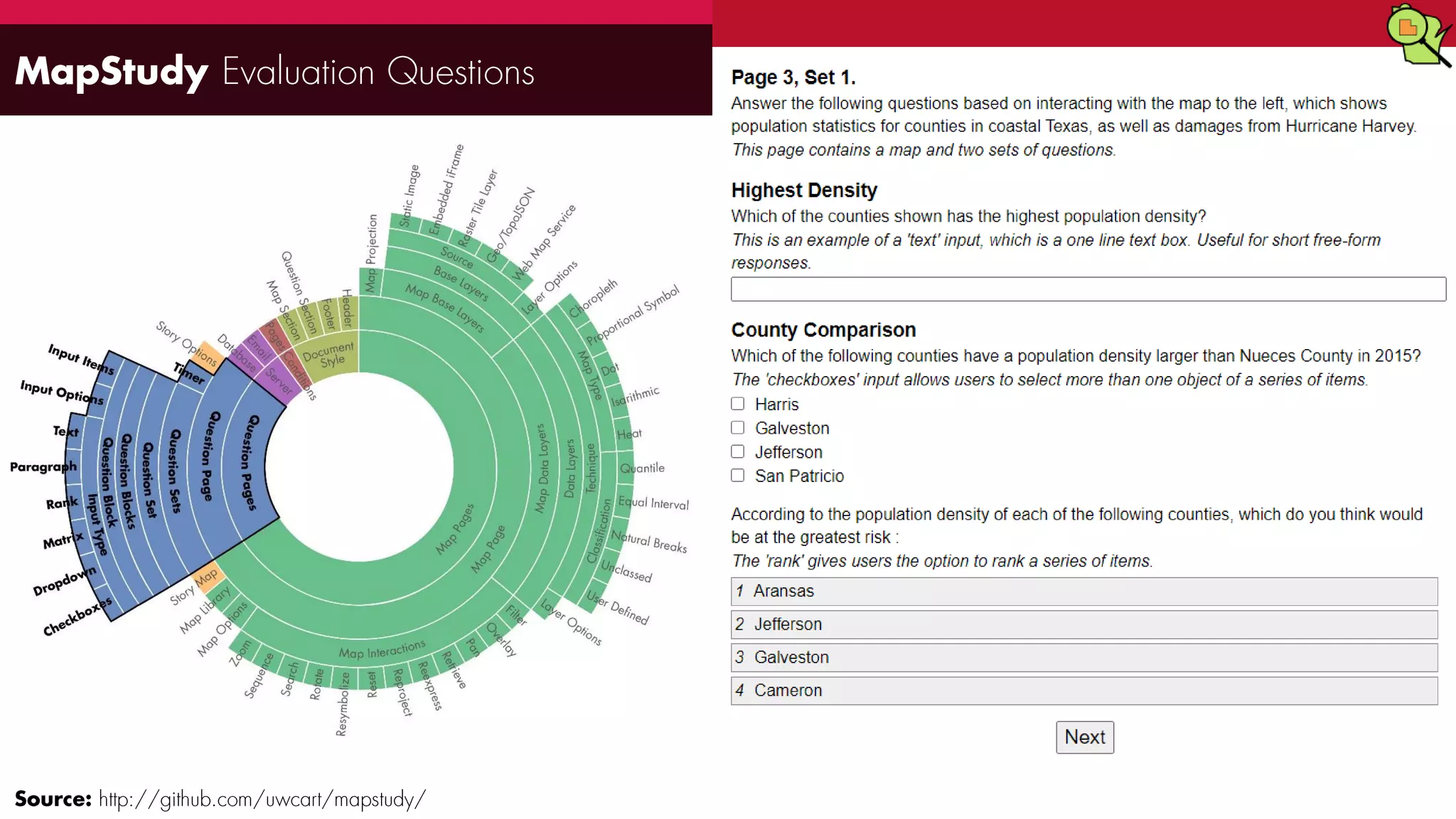1456x819 pixels.
Task: Check the Harris checkbox
Action: click(x=738, y=404)
